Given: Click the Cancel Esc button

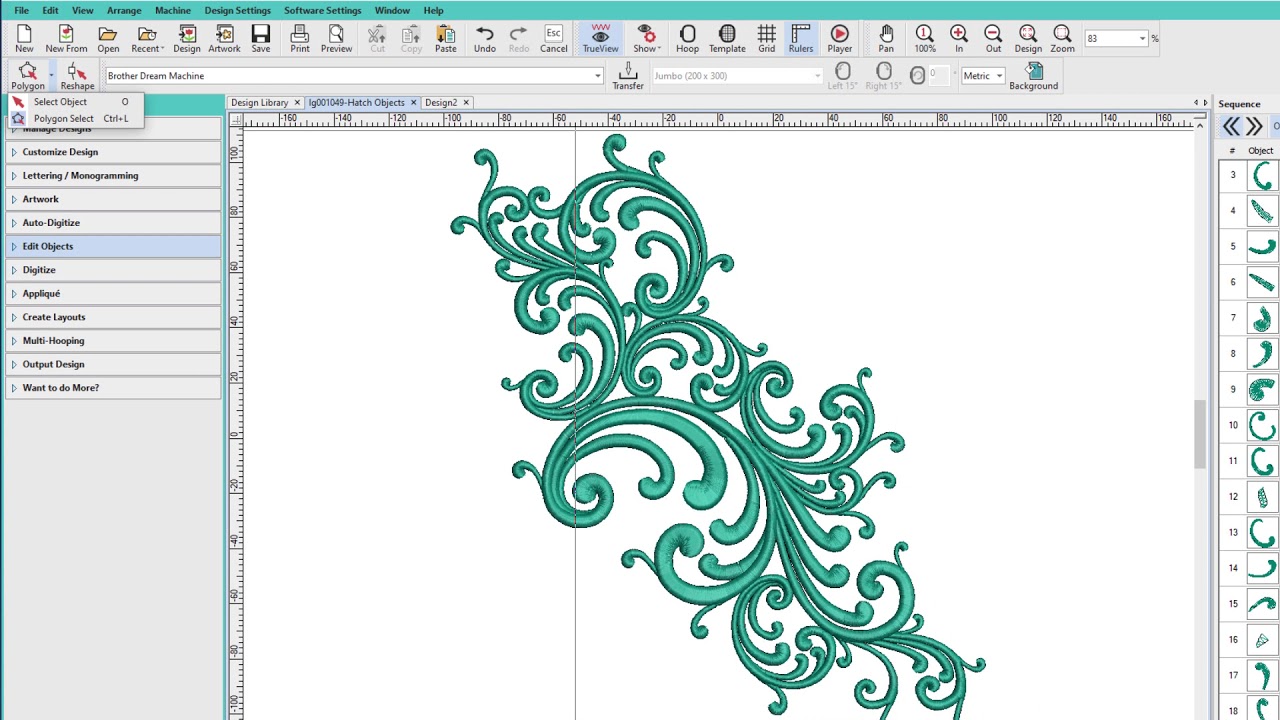Looking at the screenshot, I should (553, 39).
